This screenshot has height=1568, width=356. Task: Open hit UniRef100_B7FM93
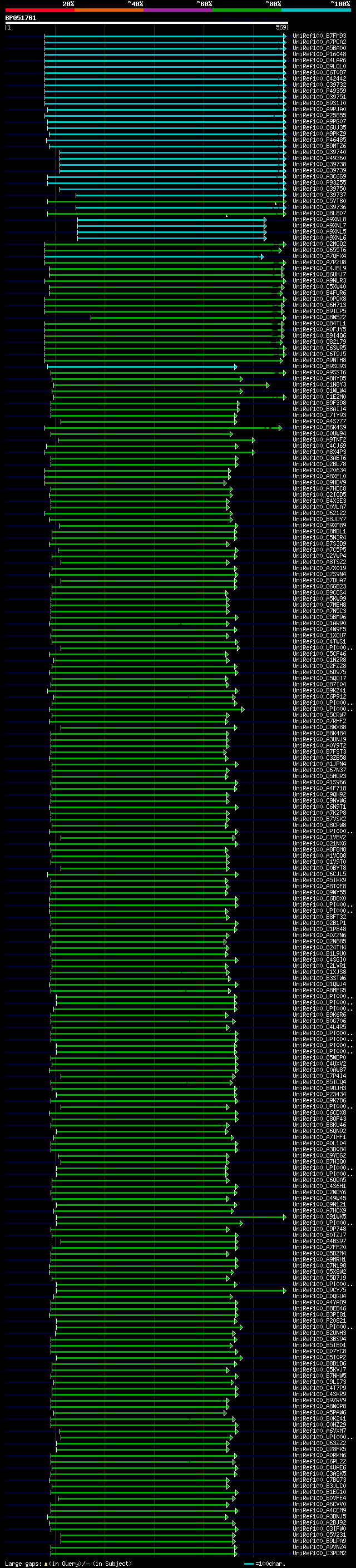click(x=319, y=36)
